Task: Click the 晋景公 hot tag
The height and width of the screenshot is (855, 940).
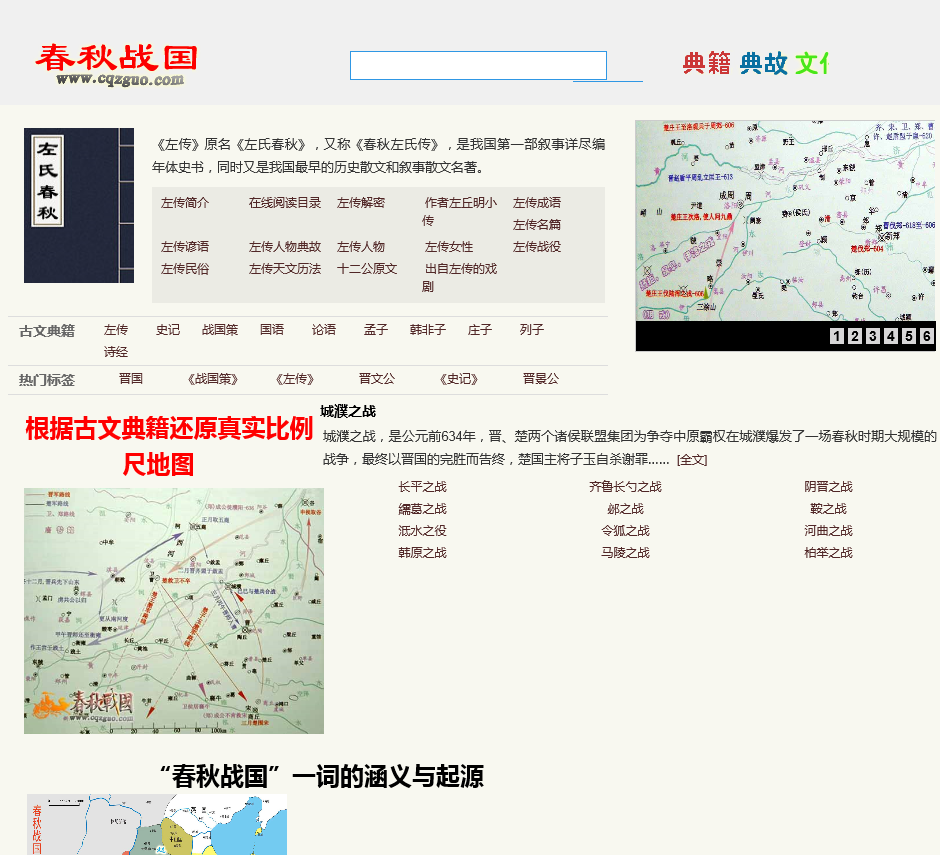Action: click(541, 378)
